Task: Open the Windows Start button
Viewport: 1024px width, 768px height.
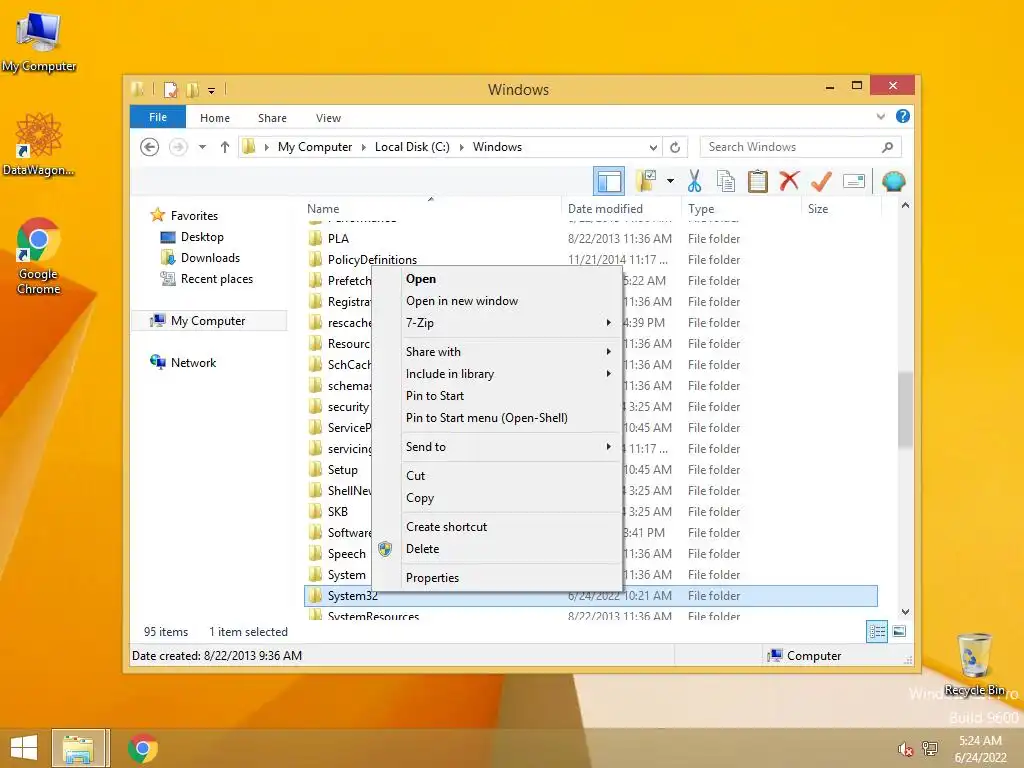Action: (x=24, y=748)
